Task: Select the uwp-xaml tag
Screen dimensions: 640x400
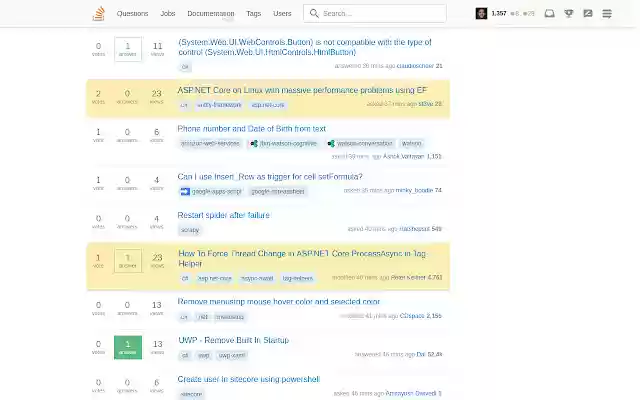Action: (x=232, y=356)
